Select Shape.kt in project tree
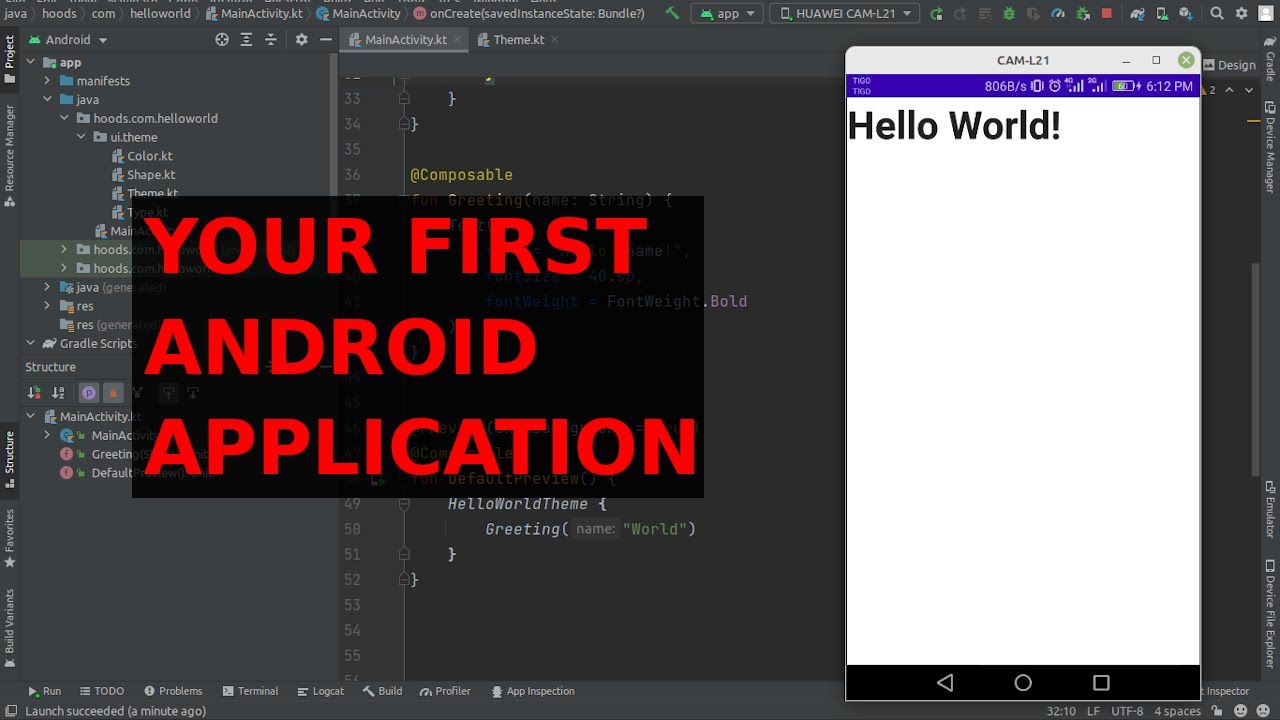Viewport: 1280px width, 720px height. pyautogui.click(x=143, y=175)
